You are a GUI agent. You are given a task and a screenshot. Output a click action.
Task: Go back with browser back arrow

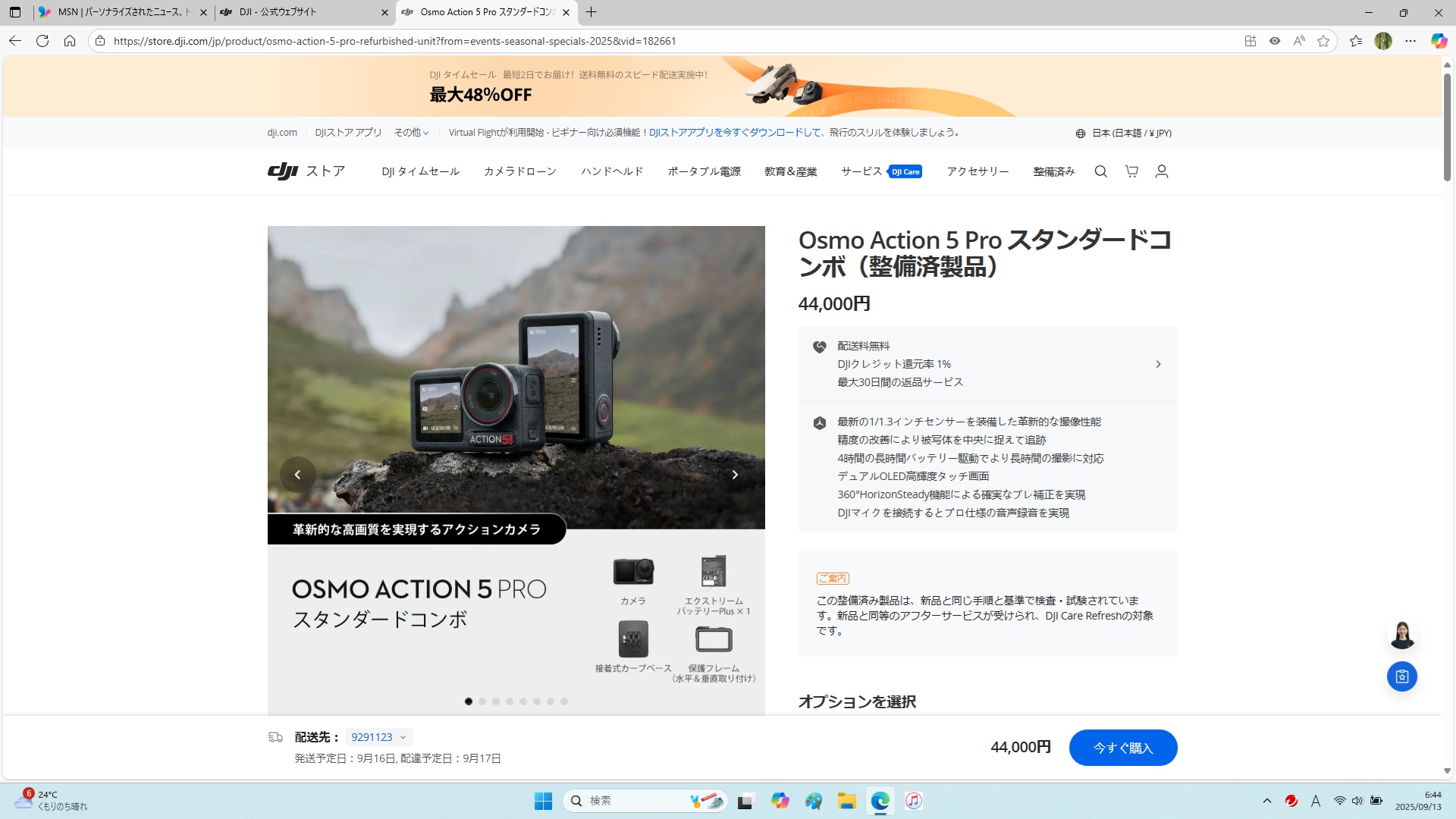[15, 41]
